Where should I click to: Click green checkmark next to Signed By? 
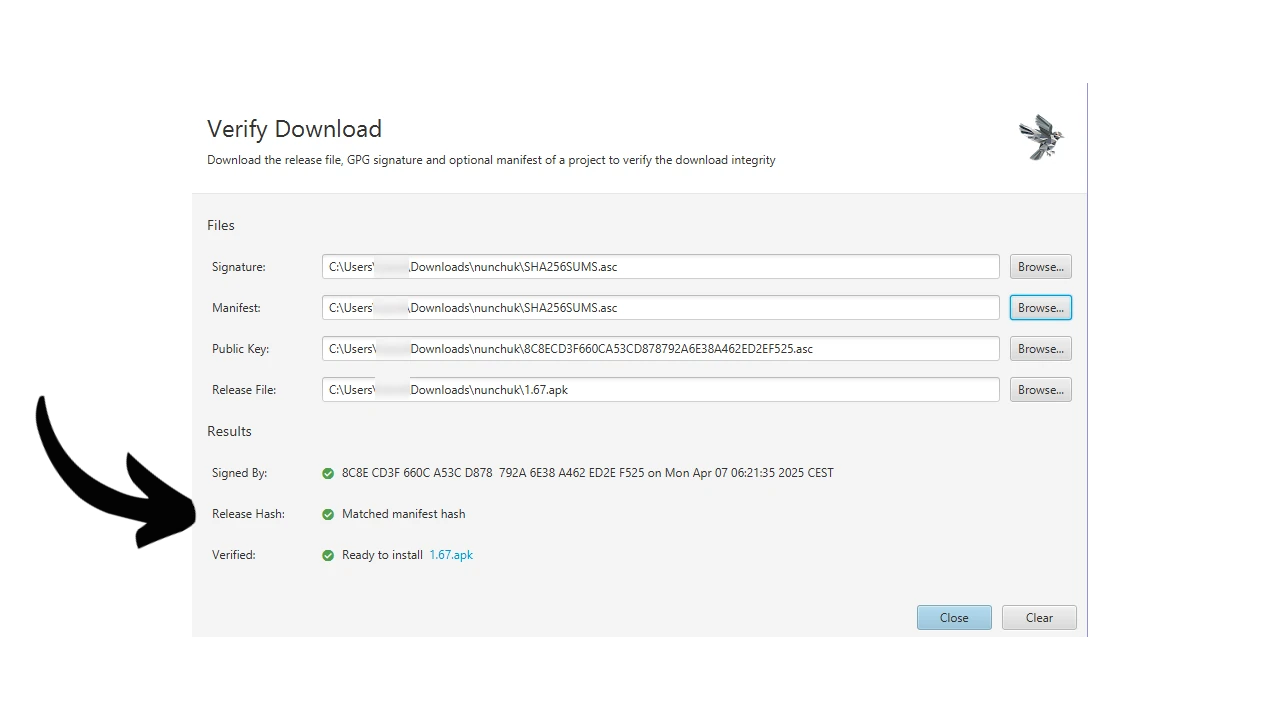[x=328, y=473]
